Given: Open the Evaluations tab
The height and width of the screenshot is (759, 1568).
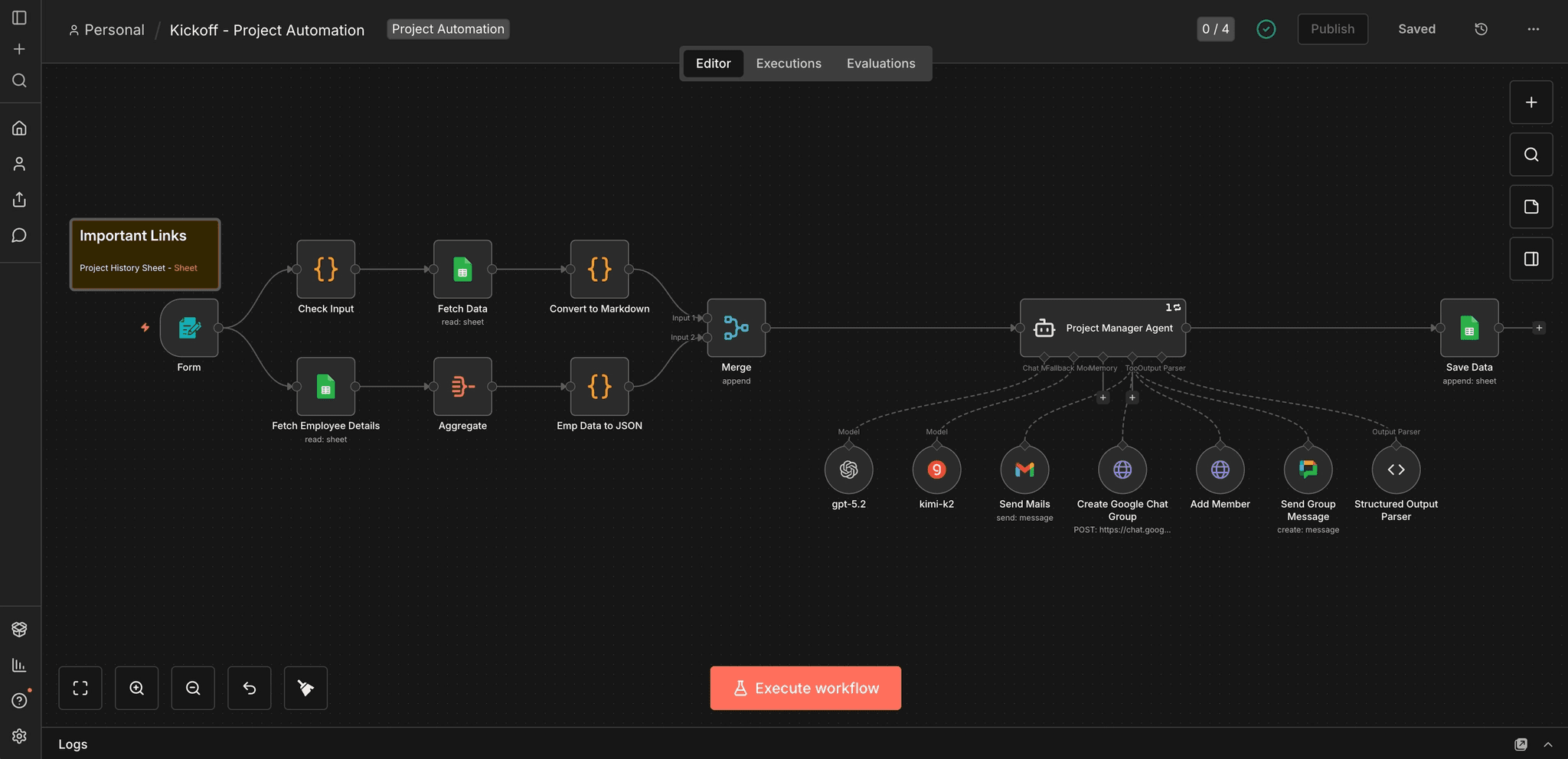Looking at the screenshot, I should (x=880, y=63).
